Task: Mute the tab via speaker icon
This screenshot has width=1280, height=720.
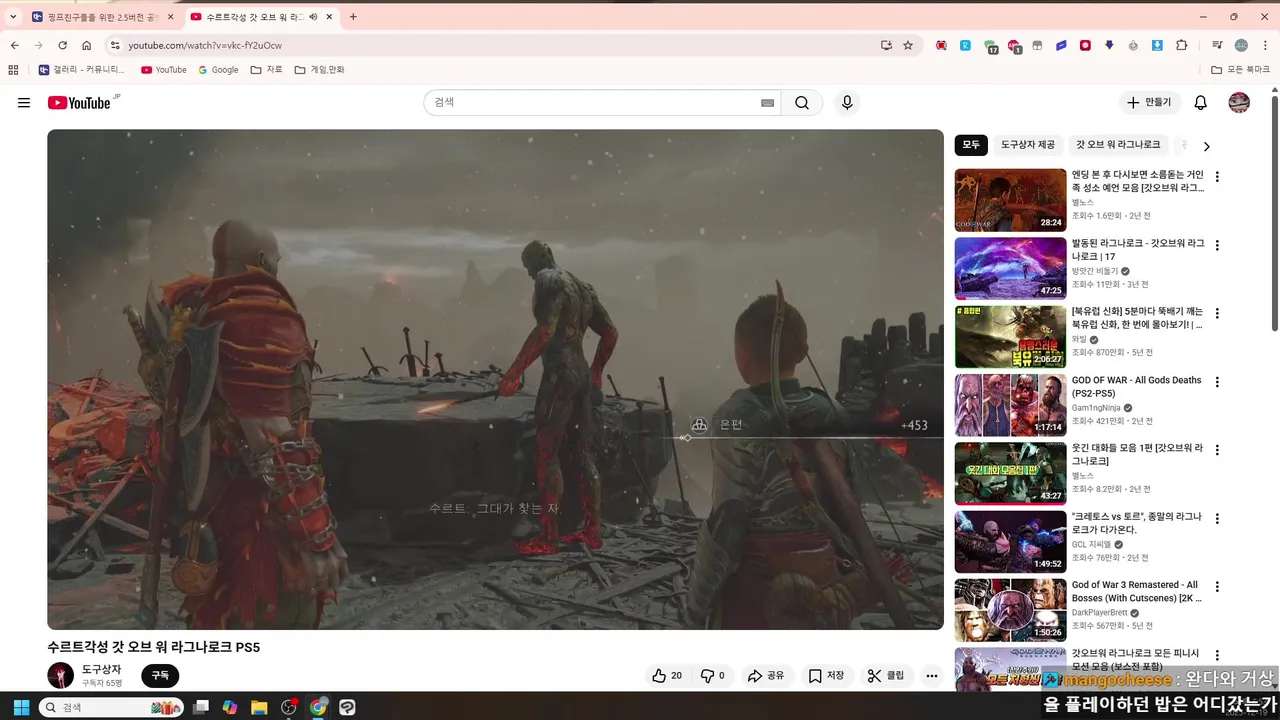Action: (x=313, y=17)
